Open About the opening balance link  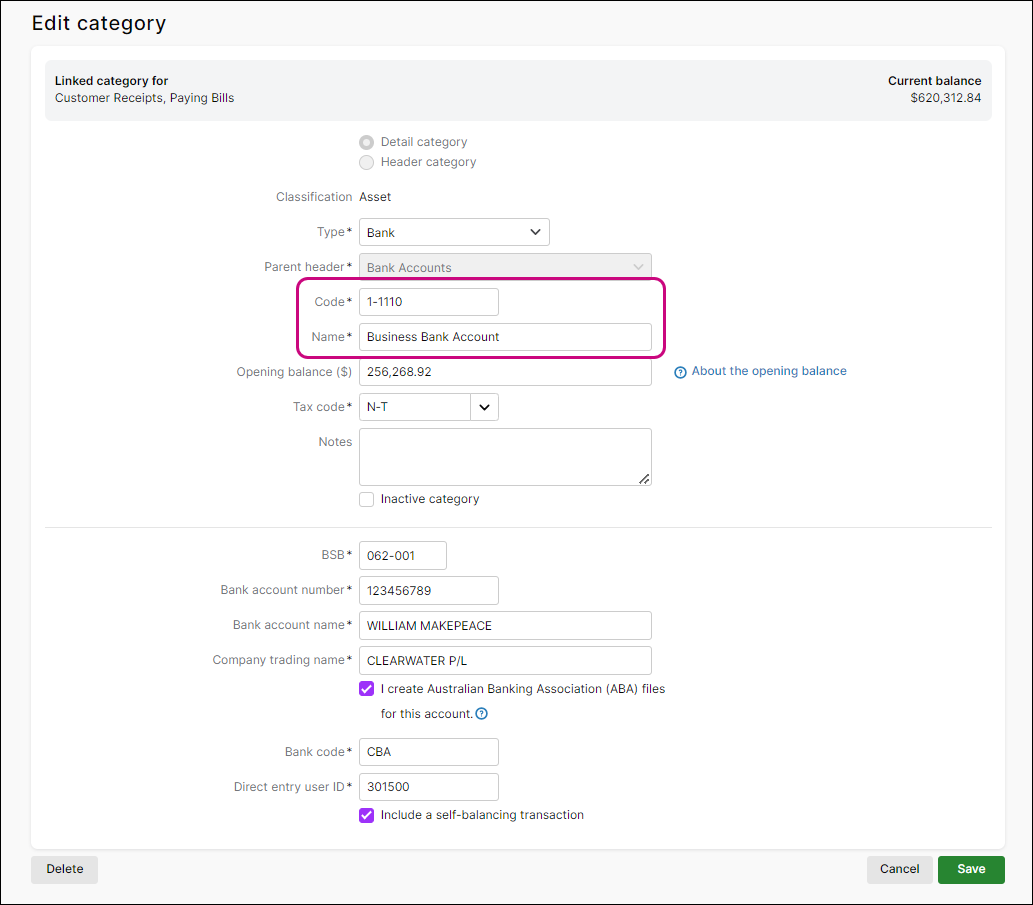(768, 371)
